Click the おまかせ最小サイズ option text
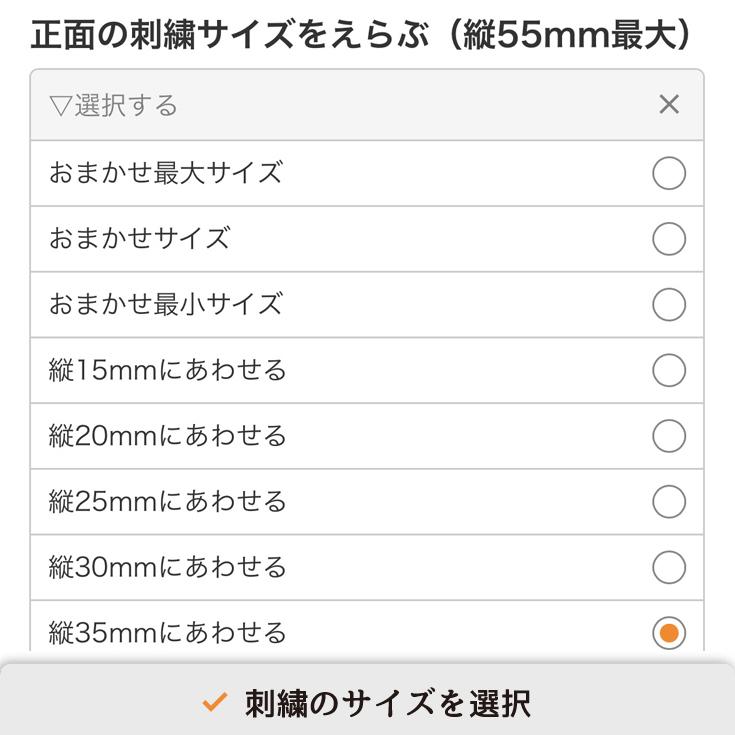This screenshot has width=735, height=735. pyautogui.click(x=165, y=304)
